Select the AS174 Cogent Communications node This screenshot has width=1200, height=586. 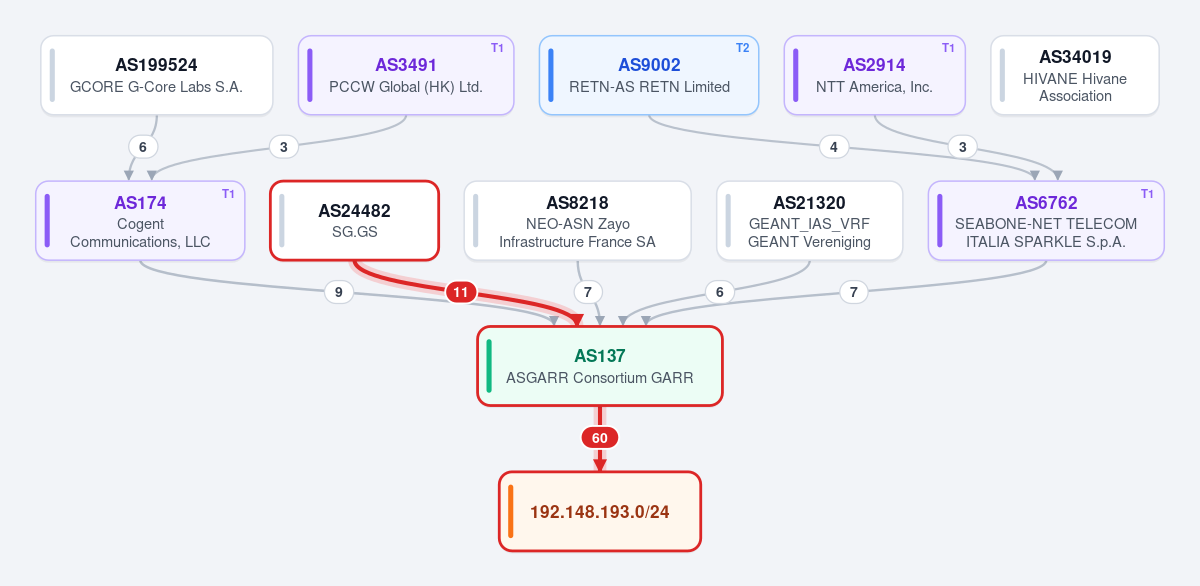[140, 221]
